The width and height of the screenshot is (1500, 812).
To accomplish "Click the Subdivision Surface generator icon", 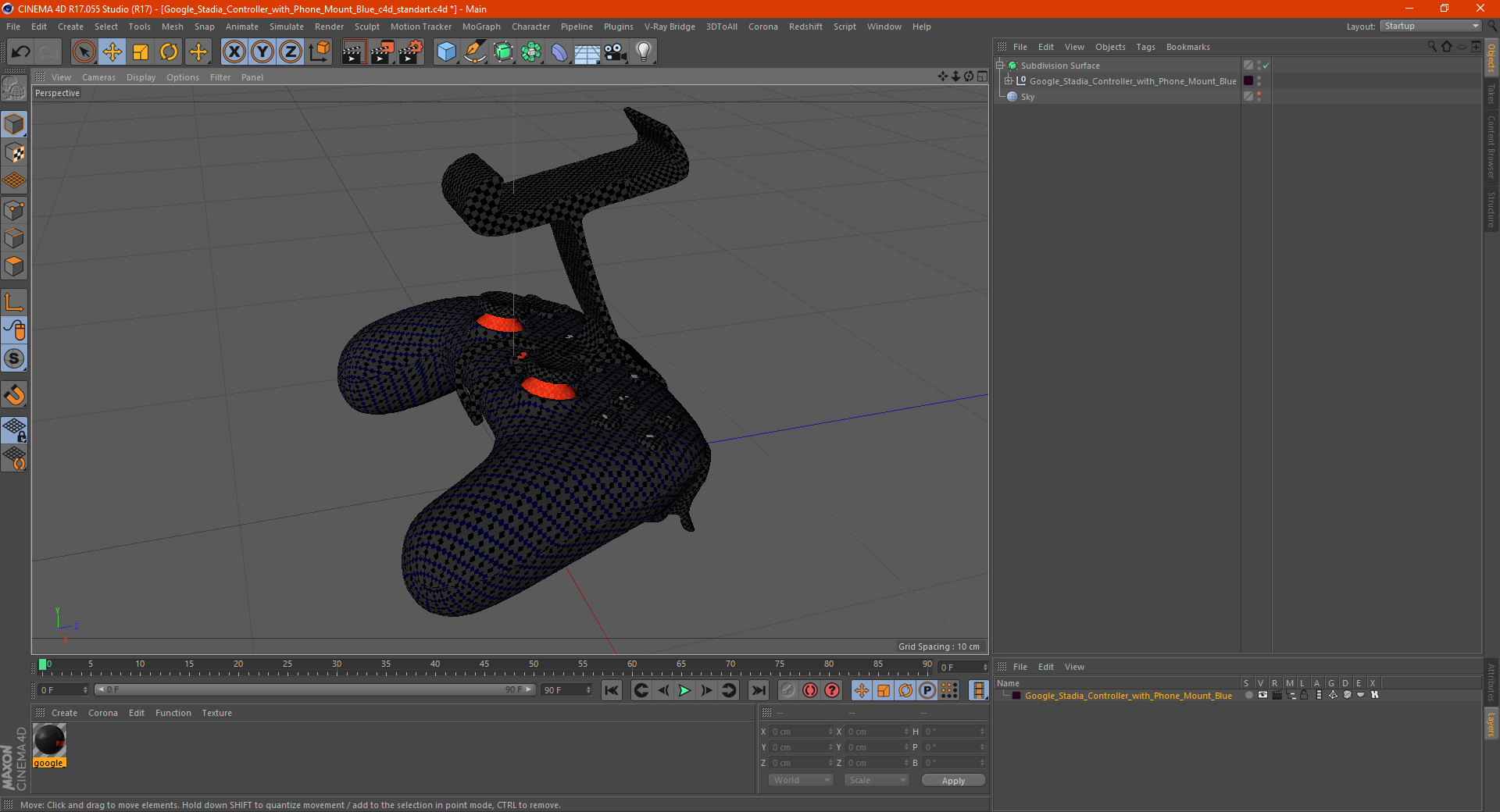I will 503,52.
